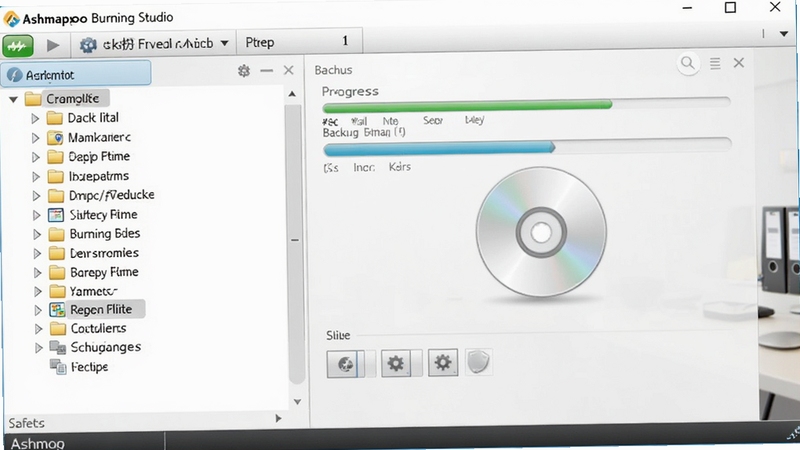The image size is (800, 450).
Task: Click the play arrow in toolbar
Action: [x=53, y=45]
